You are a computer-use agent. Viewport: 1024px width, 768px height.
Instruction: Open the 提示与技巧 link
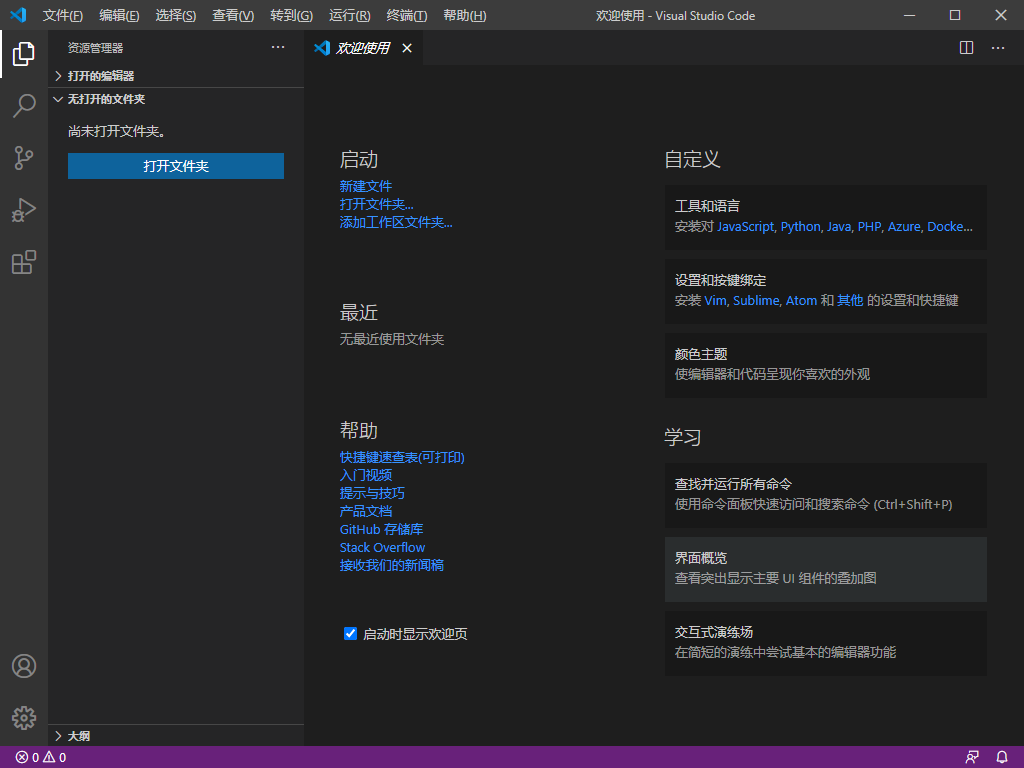pos(372,493)
